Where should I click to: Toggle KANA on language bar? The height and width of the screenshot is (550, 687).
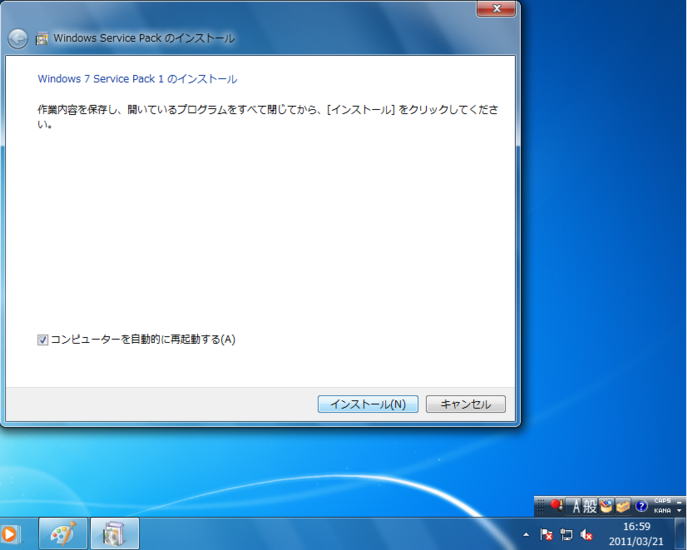[x=662, y=511]
